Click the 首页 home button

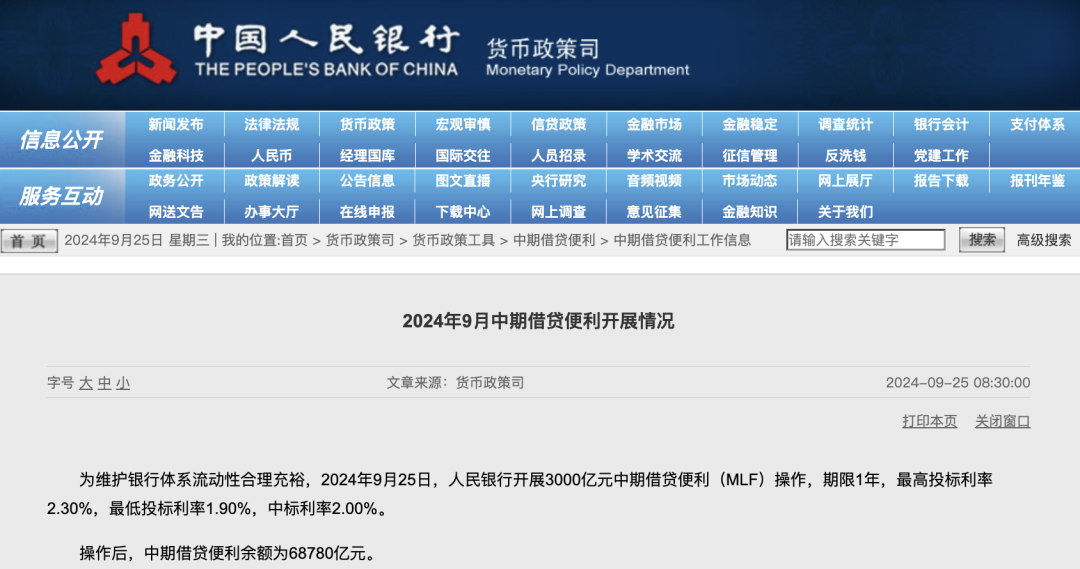click(x=29, y=241)
